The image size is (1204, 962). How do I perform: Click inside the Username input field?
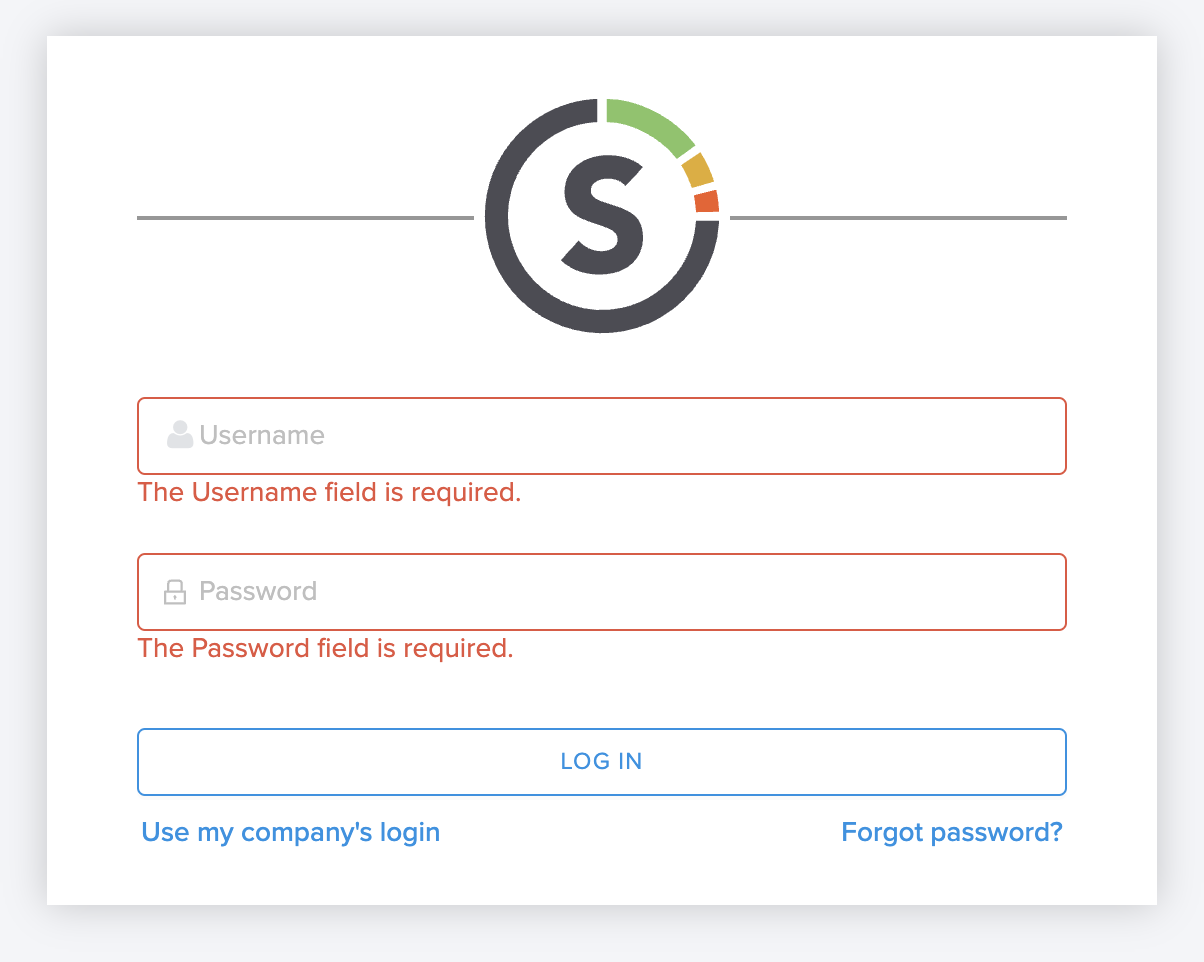tap(600, 435)
